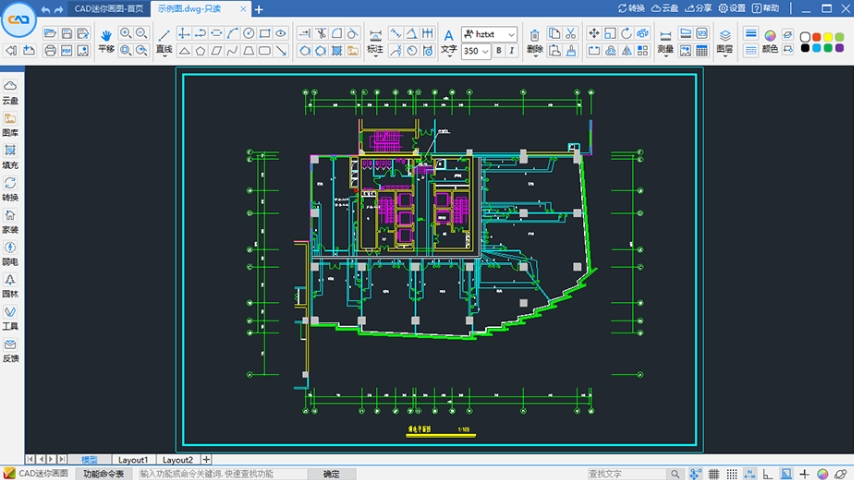Select the circle drawing tool
This screenshot has width=854, height=480.
click(x=248, y=34)
